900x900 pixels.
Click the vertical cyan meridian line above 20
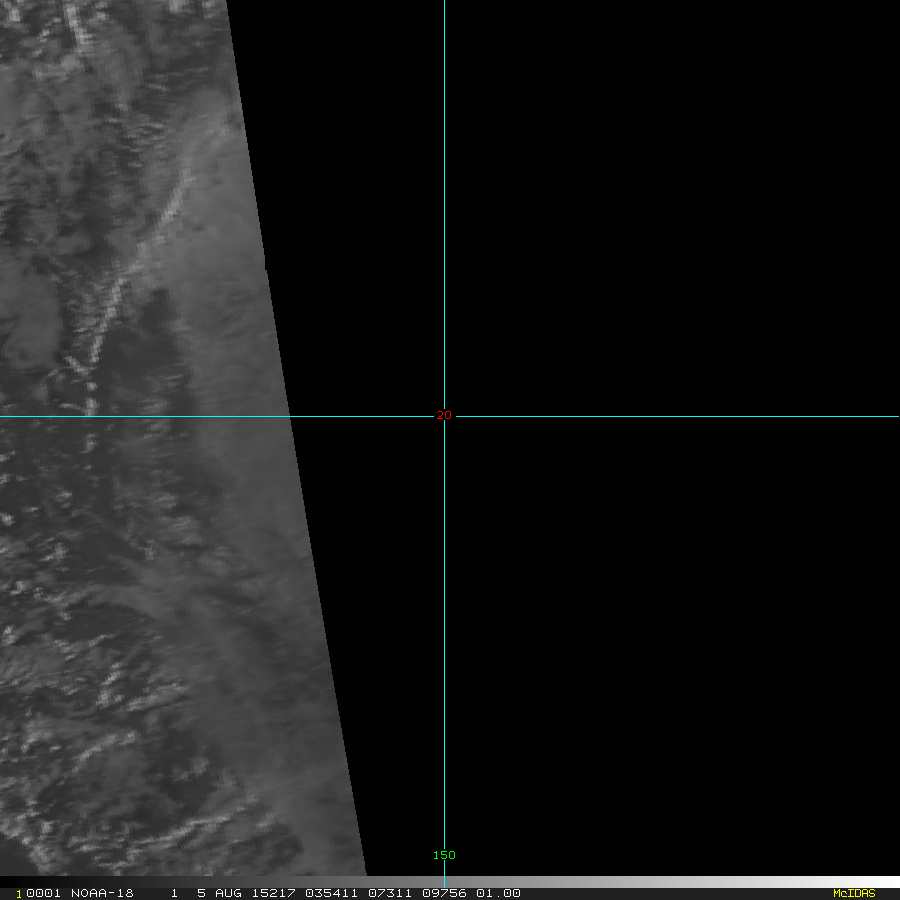[444, 200]
